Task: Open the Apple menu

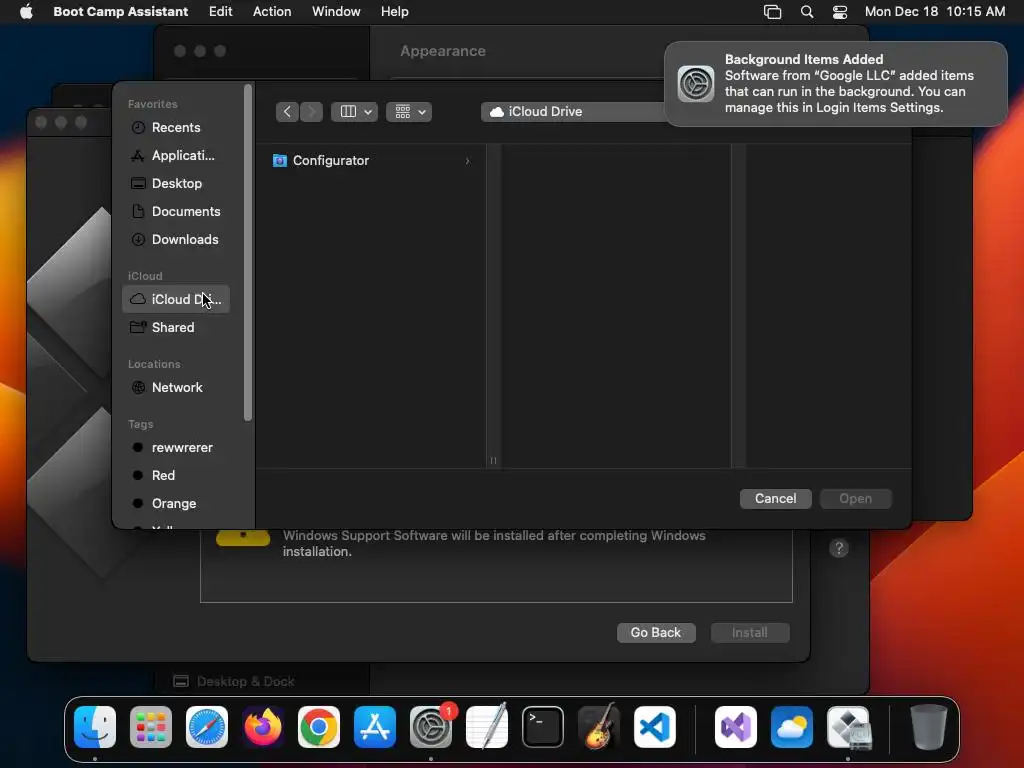Action: tap(26, 12)
